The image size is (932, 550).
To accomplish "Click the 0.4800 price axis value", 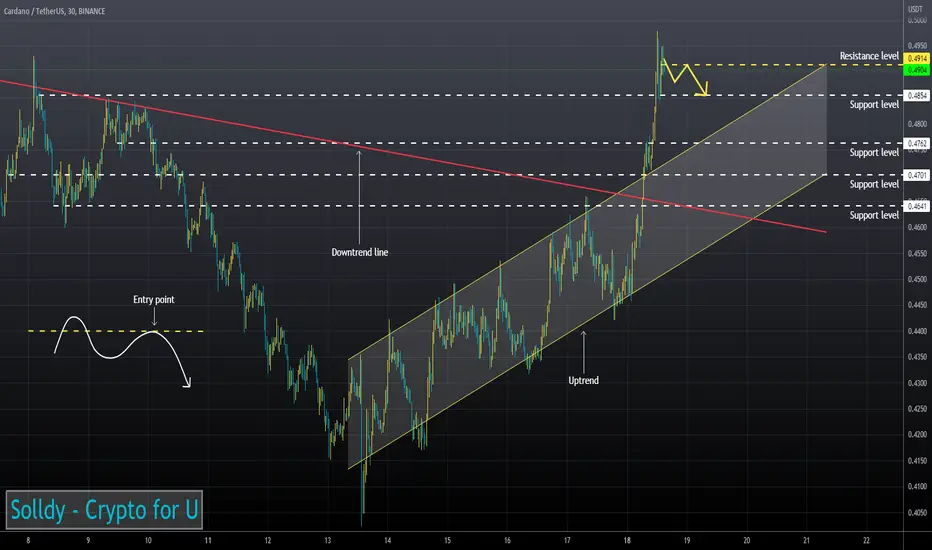I will (x=917, y=124).
